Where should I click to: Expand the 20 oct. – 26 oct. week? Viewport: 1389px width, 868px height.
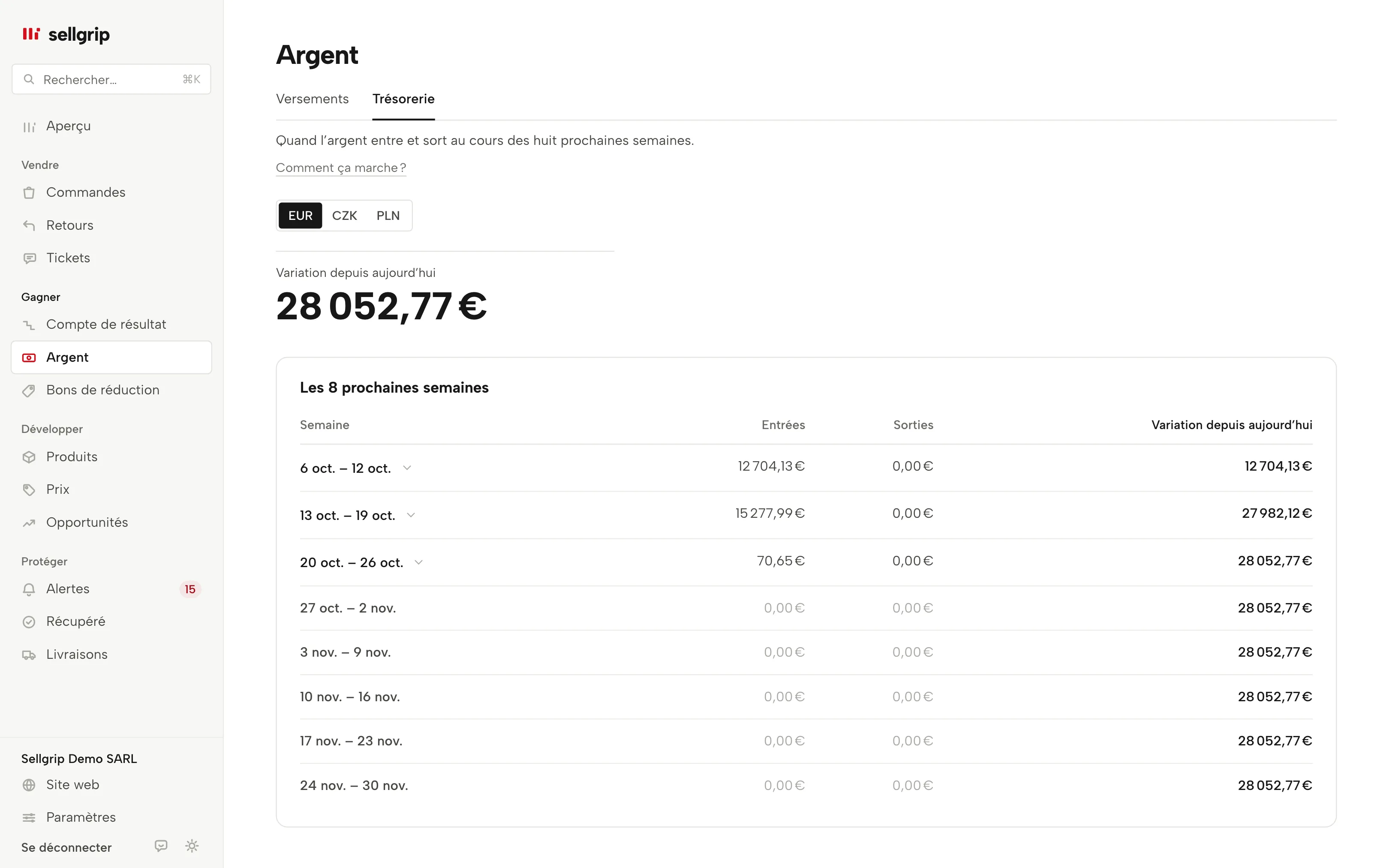coord(418,562)
